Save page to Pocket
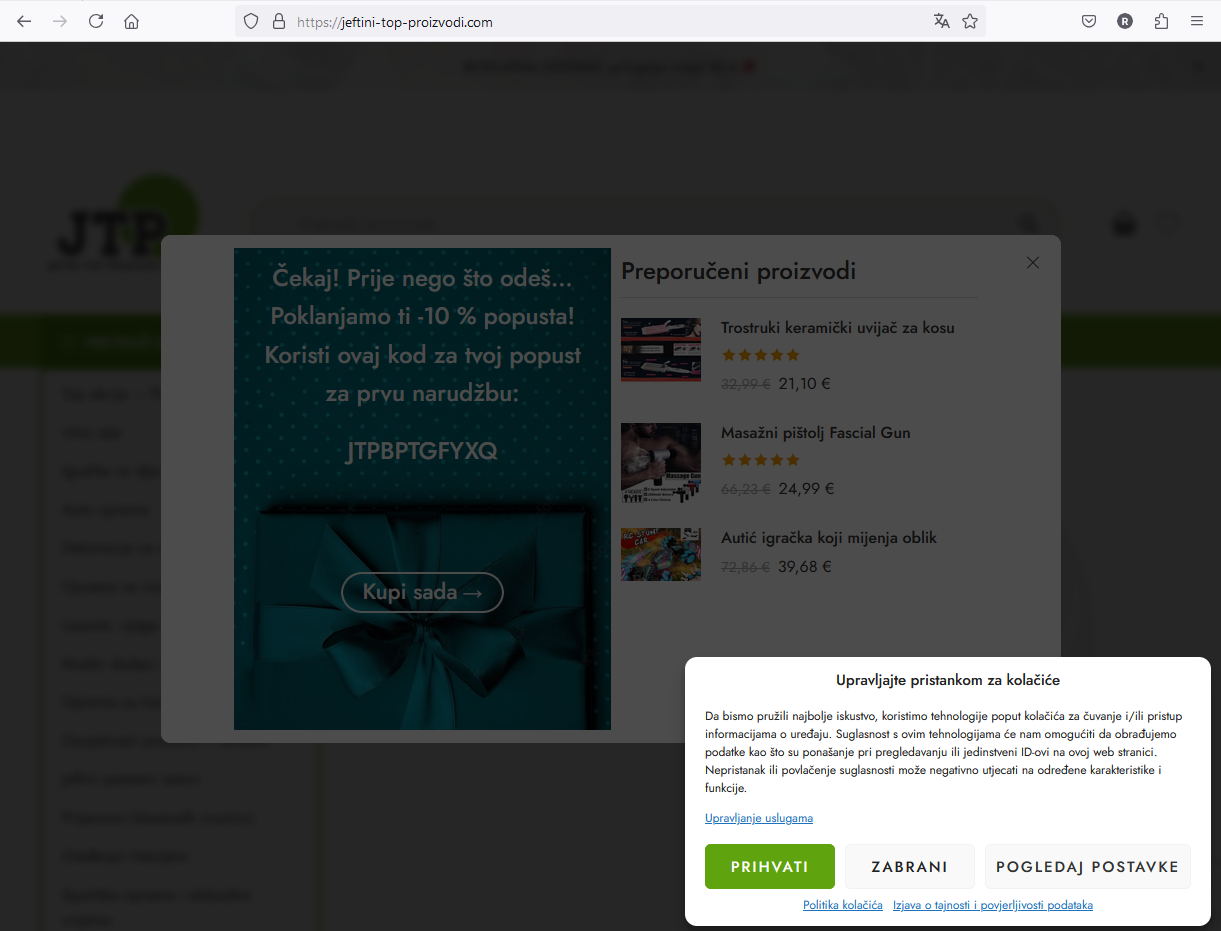This screenshot has height=931, width=1221. click(x=1089, y=21)
